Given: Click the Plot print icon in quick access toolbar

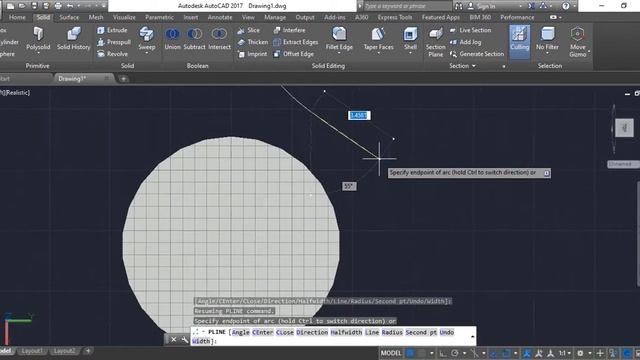Looking at the screenshot, I should click(58, 6).
